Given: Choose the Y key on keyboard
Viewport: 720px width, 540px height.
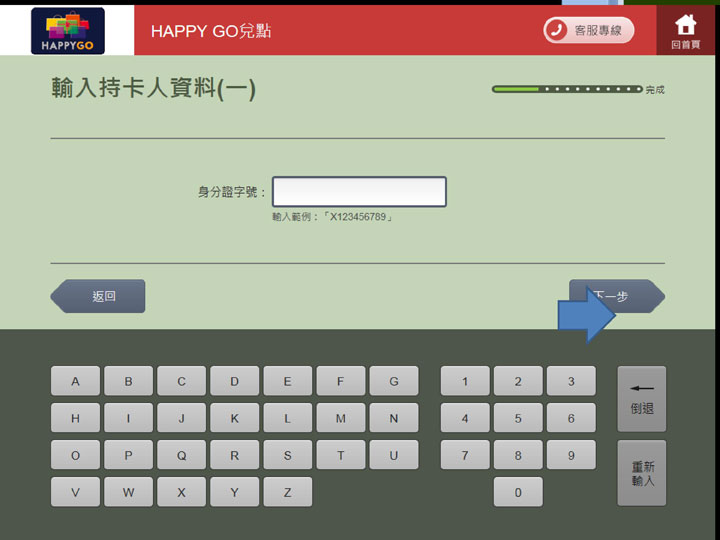Looking at the screenshot, I should pos(235,492).
